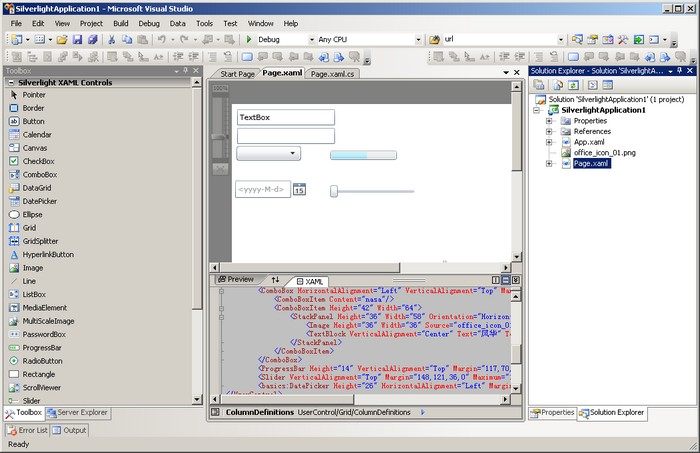Save all files with the stacked diskettes icon

click(x=92, y=39)
